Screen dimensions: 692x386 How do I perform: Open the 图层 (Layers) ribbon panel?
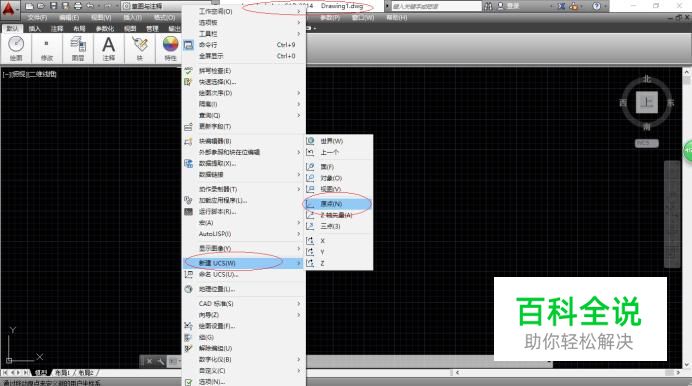click(78, 49)
